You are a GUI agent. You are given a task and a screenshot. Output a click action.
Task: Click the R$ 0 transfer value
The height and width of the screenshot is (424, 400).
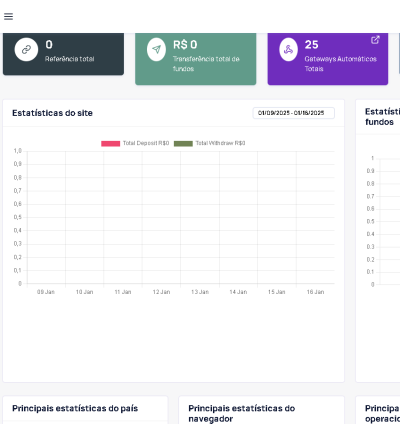(185, 45)
